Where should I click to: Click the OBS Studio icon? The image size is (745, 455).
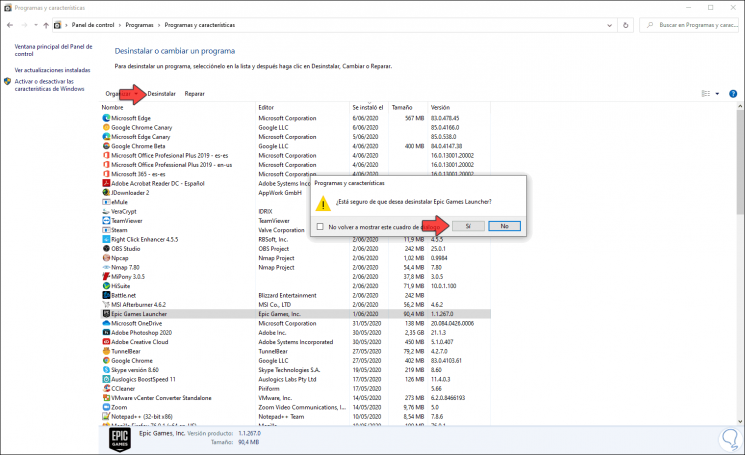tap(106, 248)
